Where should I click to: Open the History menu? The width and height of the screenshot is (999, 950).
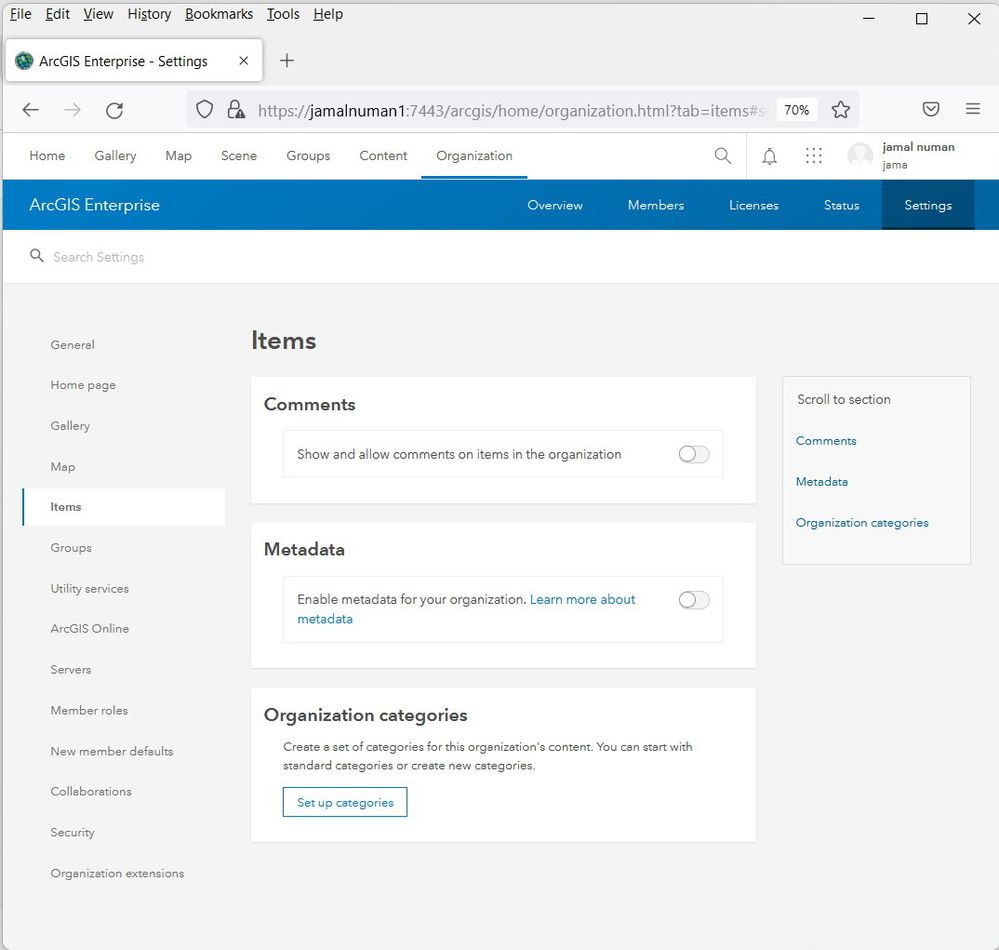tap(149, 14)
